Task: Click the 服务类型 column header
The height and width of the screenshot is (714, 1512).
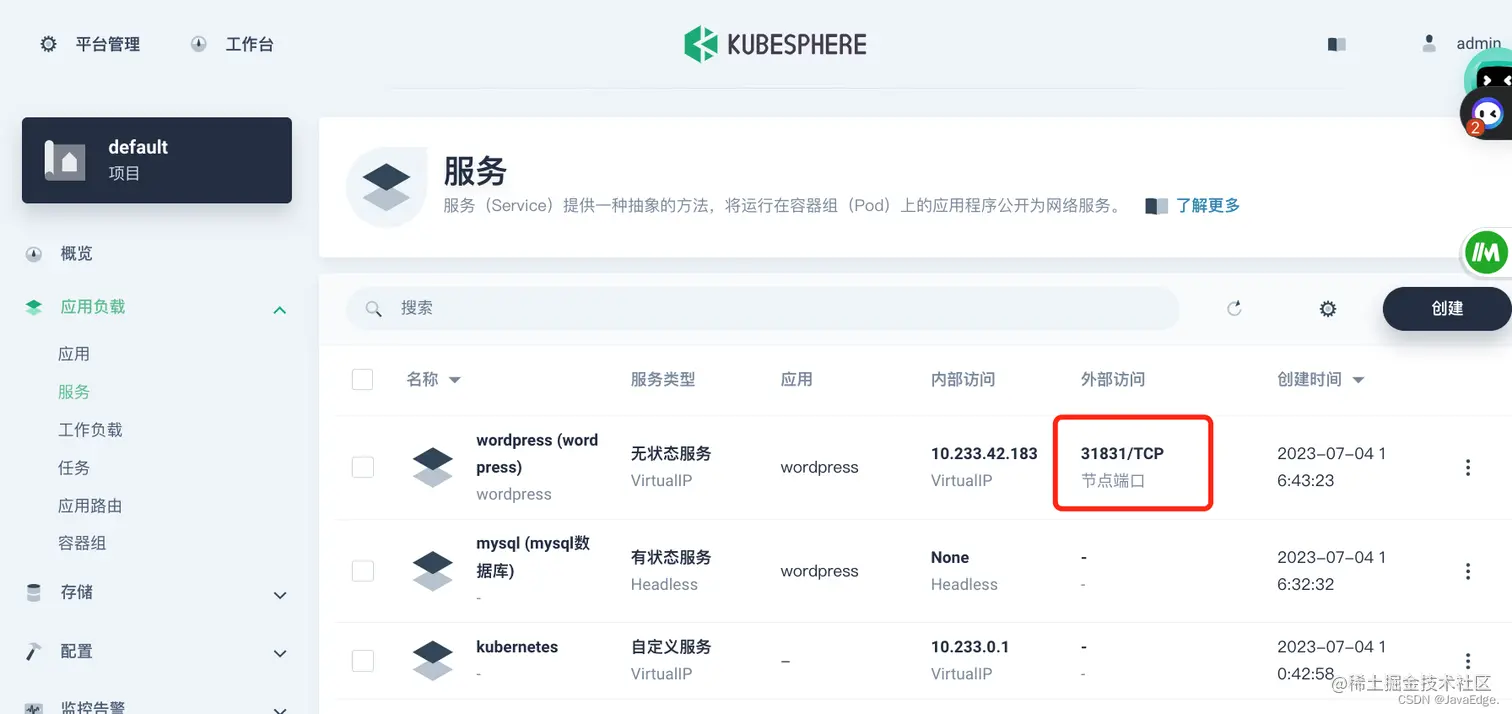Action: click(x=663, y=379)
